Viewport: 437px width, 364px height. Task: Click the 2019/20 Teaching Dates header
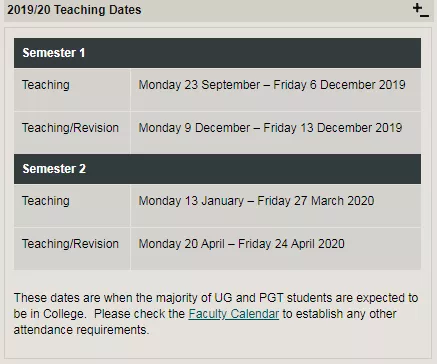(74, 10)
